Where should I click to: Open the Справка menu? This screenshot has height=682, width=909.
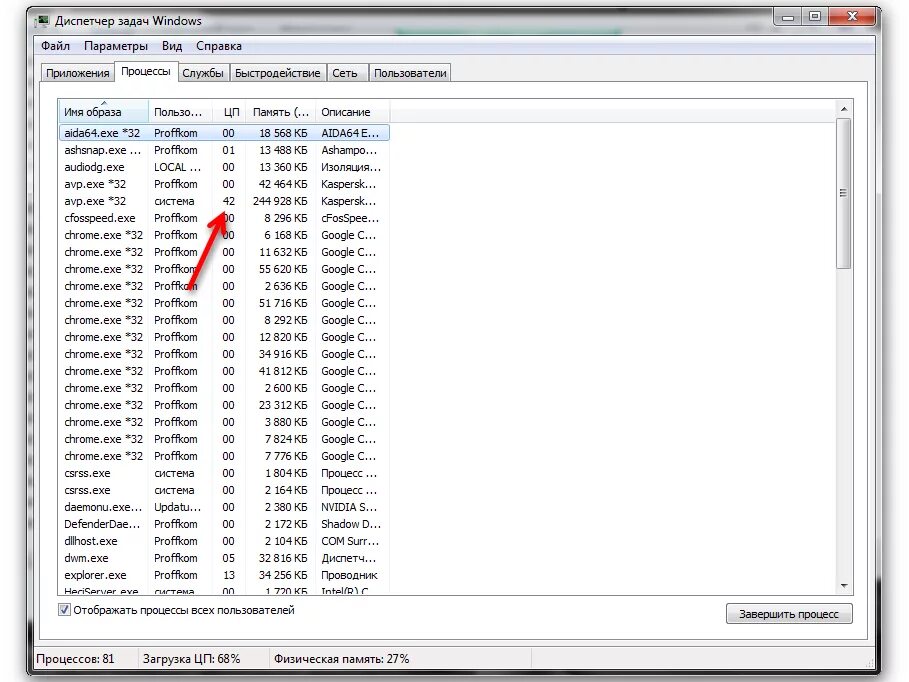coord(219,46)
